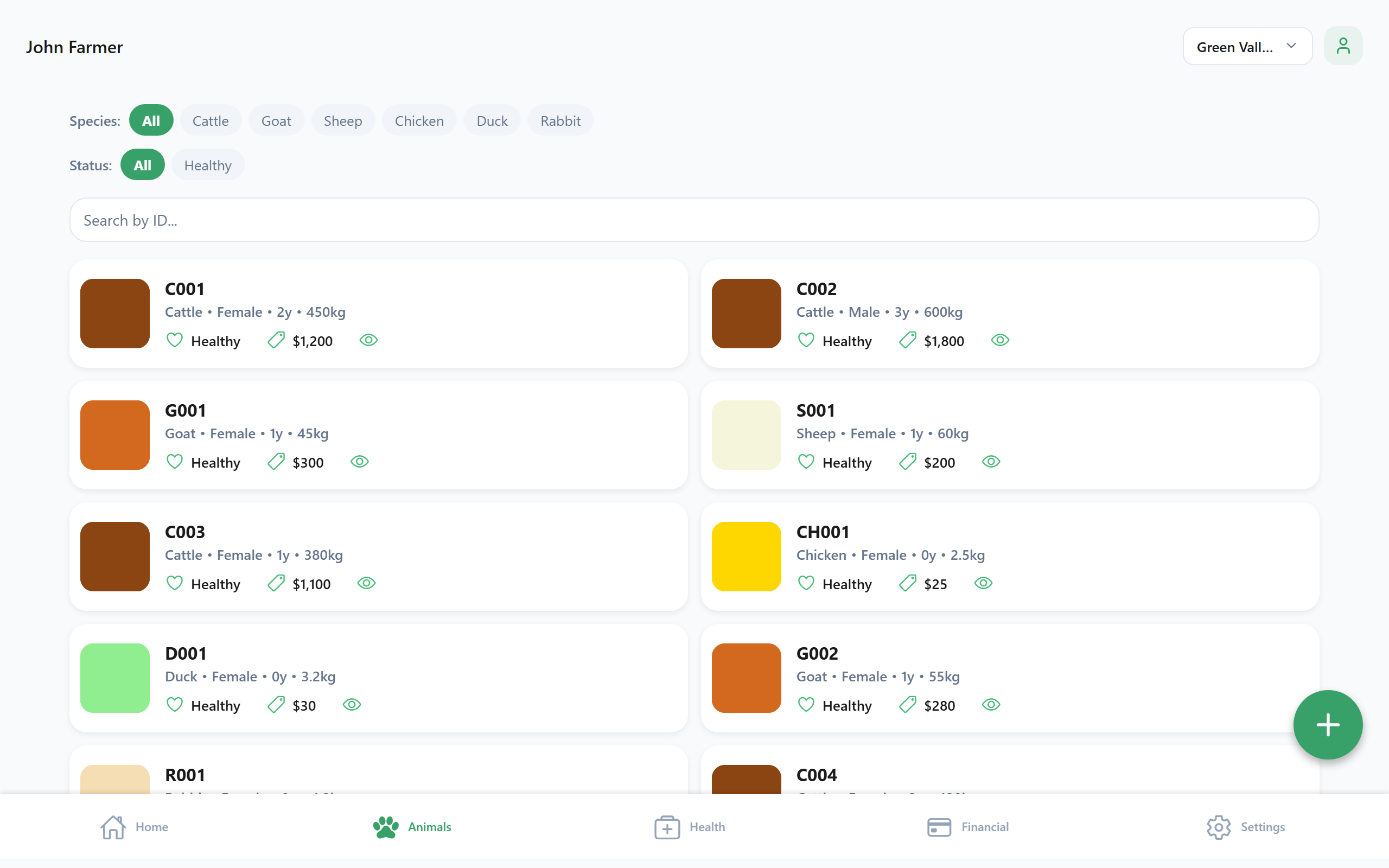Filter species by Rabbit
1389x868 pixels.
[x=560, y=120]
